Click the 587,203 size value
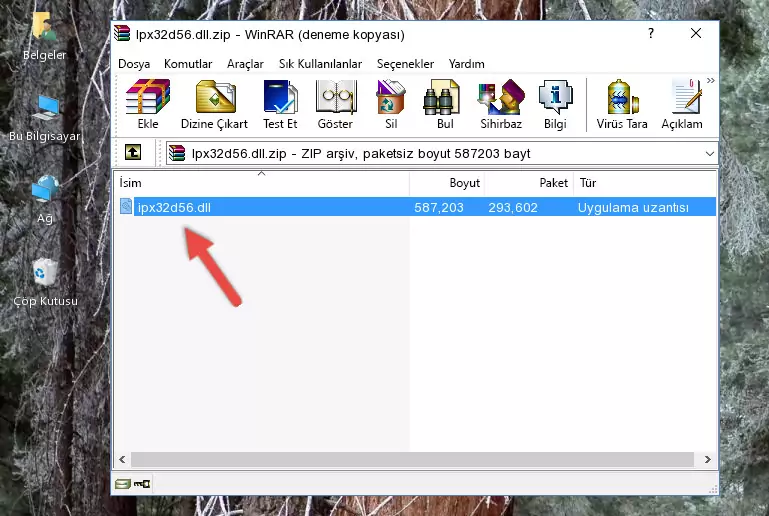Screen dimensions: 769x516 coord(438,207)
